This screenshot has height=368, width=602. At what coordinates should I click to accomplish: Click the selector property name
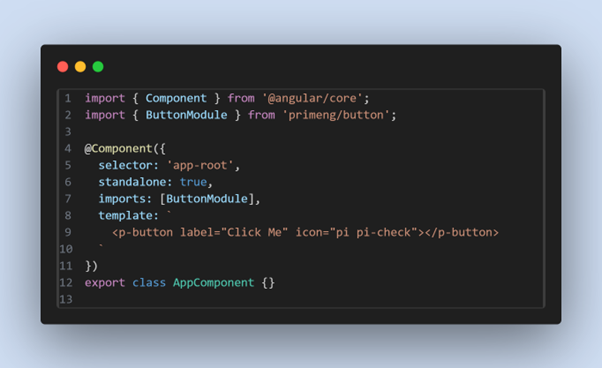click(125, 165)
